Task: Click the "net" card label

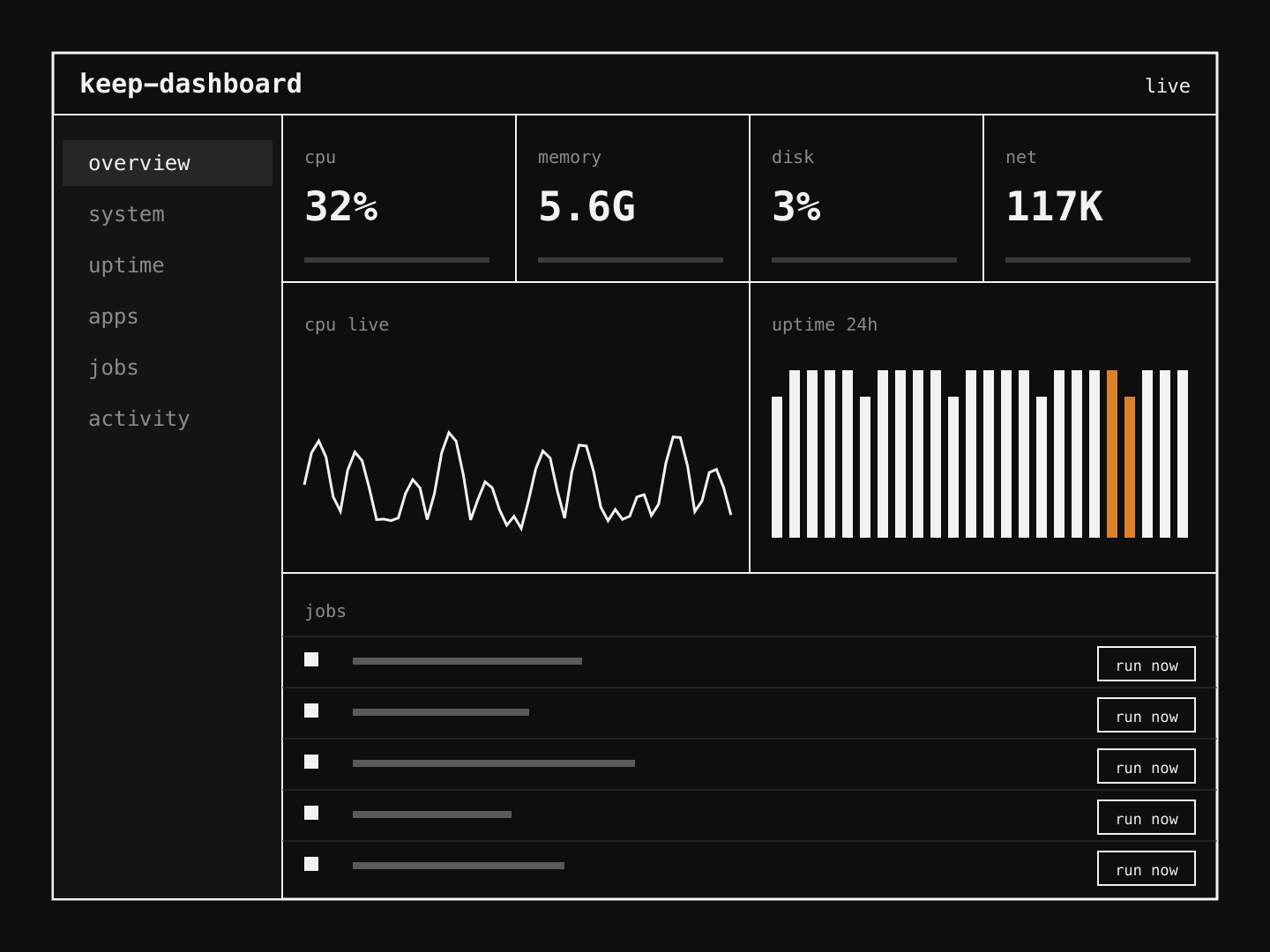Action: pos(1021,157)
